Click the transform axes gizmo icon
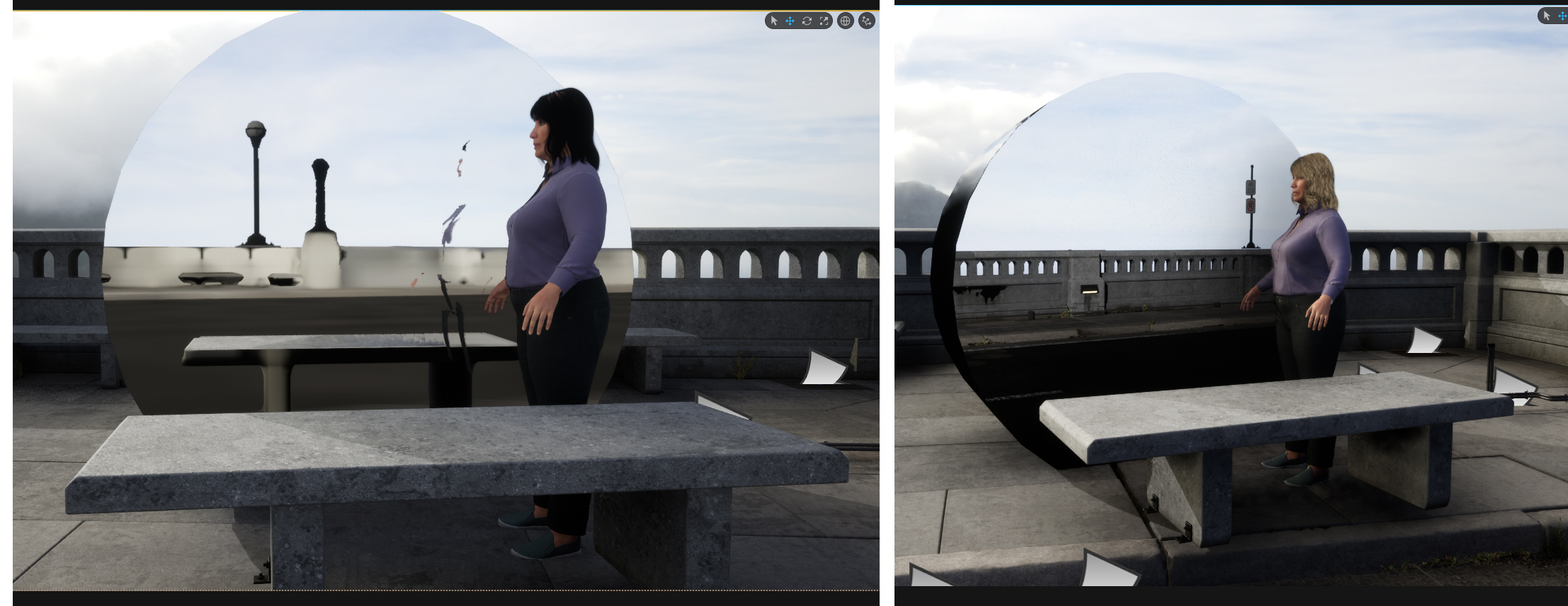This screenshot has width=1568, height=606. pos(866,21)
